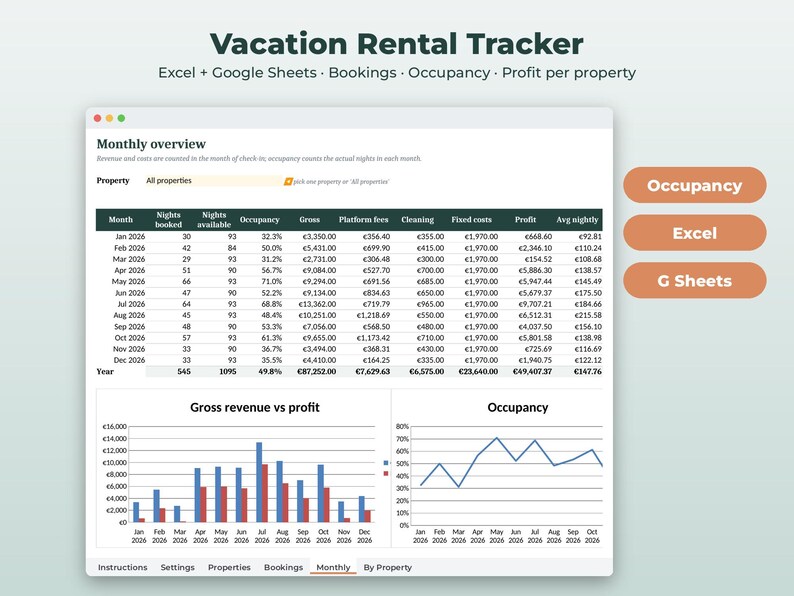
Task: Click the 'Aug 2026' table row label
Action: [x=129, y=315]
